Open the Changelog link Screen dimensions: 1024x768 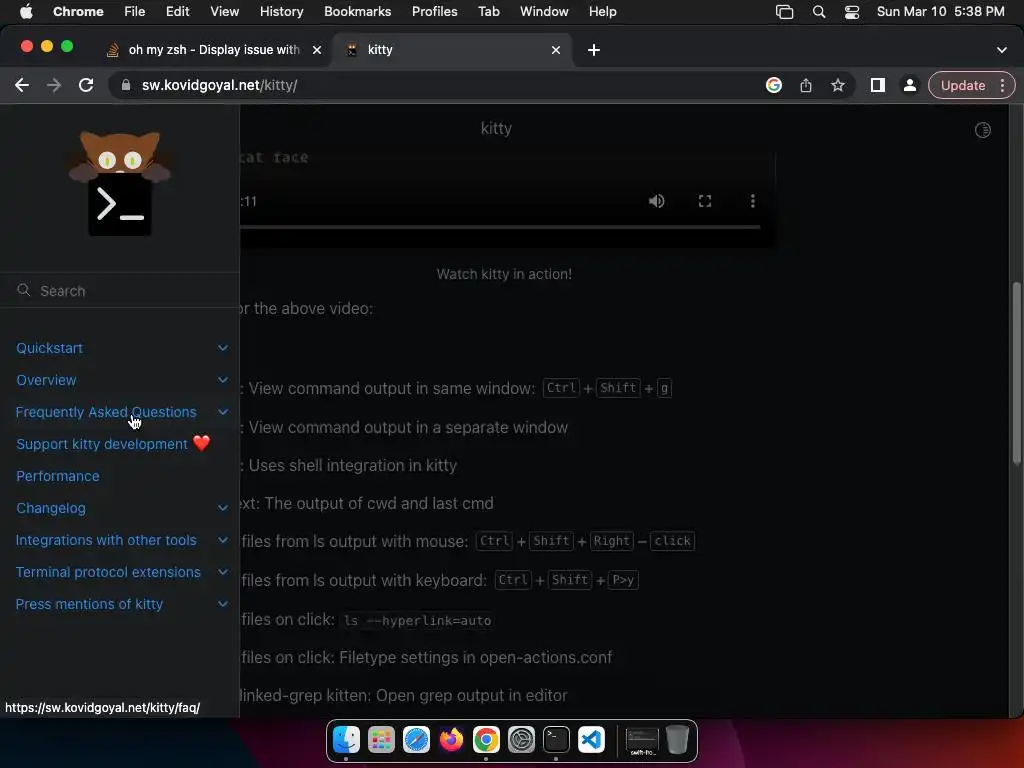tap(51, 507)
